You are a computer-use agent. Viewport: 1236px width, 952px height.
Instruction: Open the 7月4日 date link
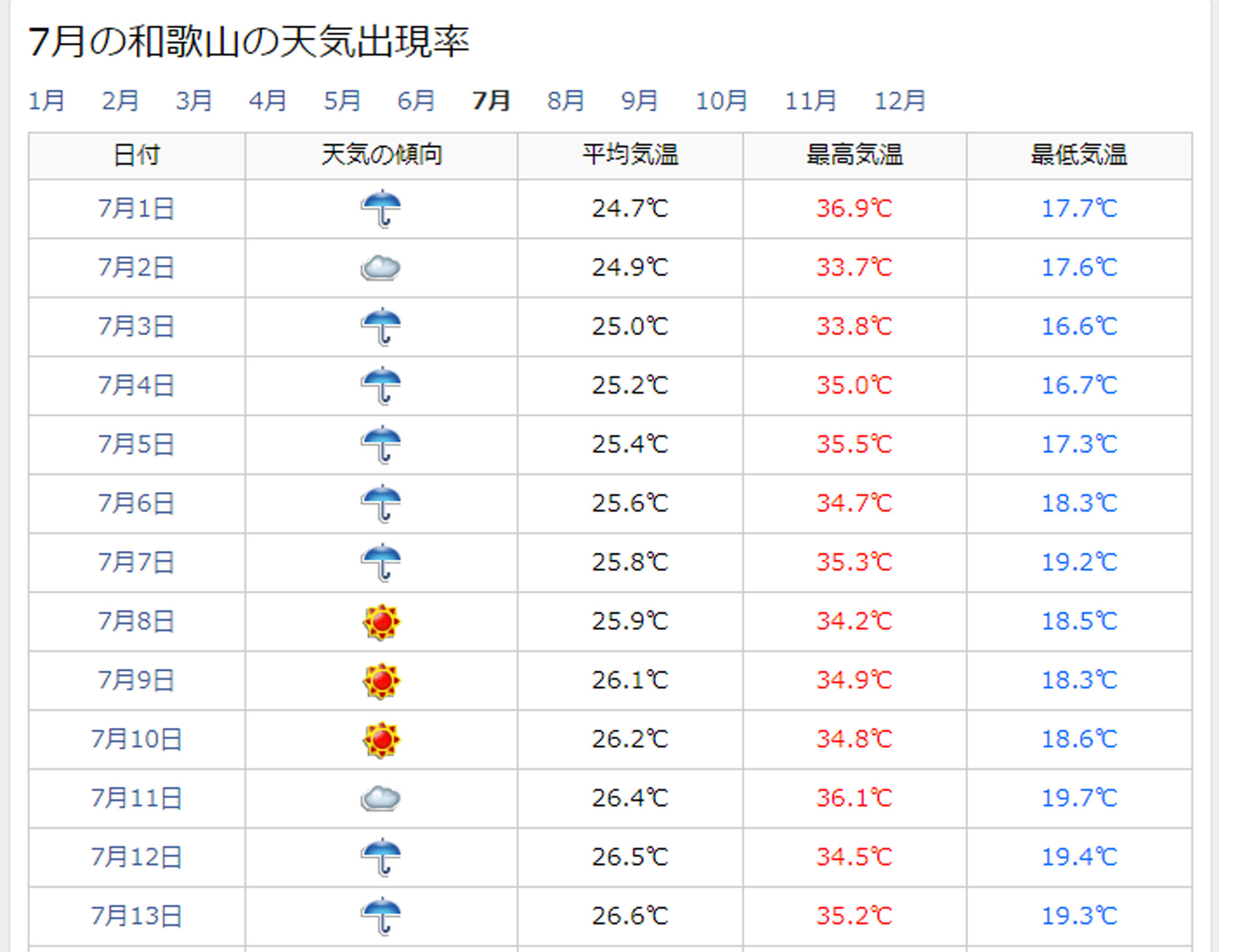tap(136, 385)
